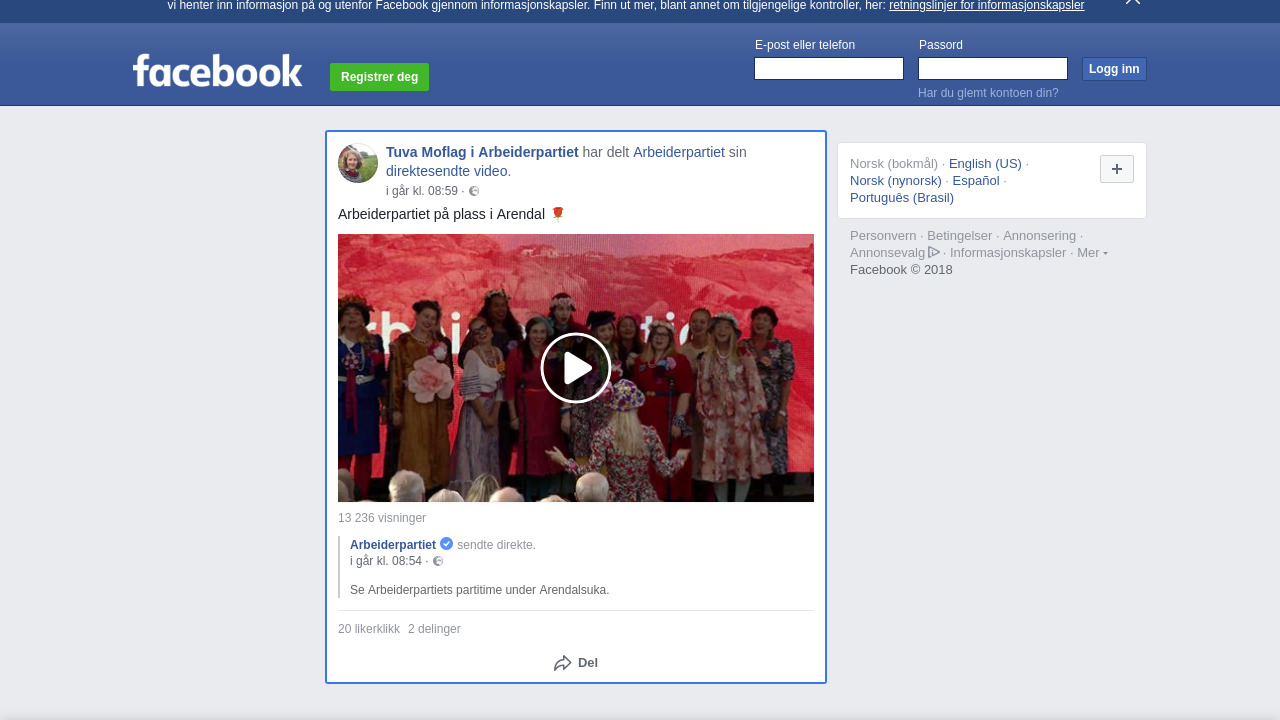
Task: Expand the Mer footer dropdown
Action: pos(1092,253)
